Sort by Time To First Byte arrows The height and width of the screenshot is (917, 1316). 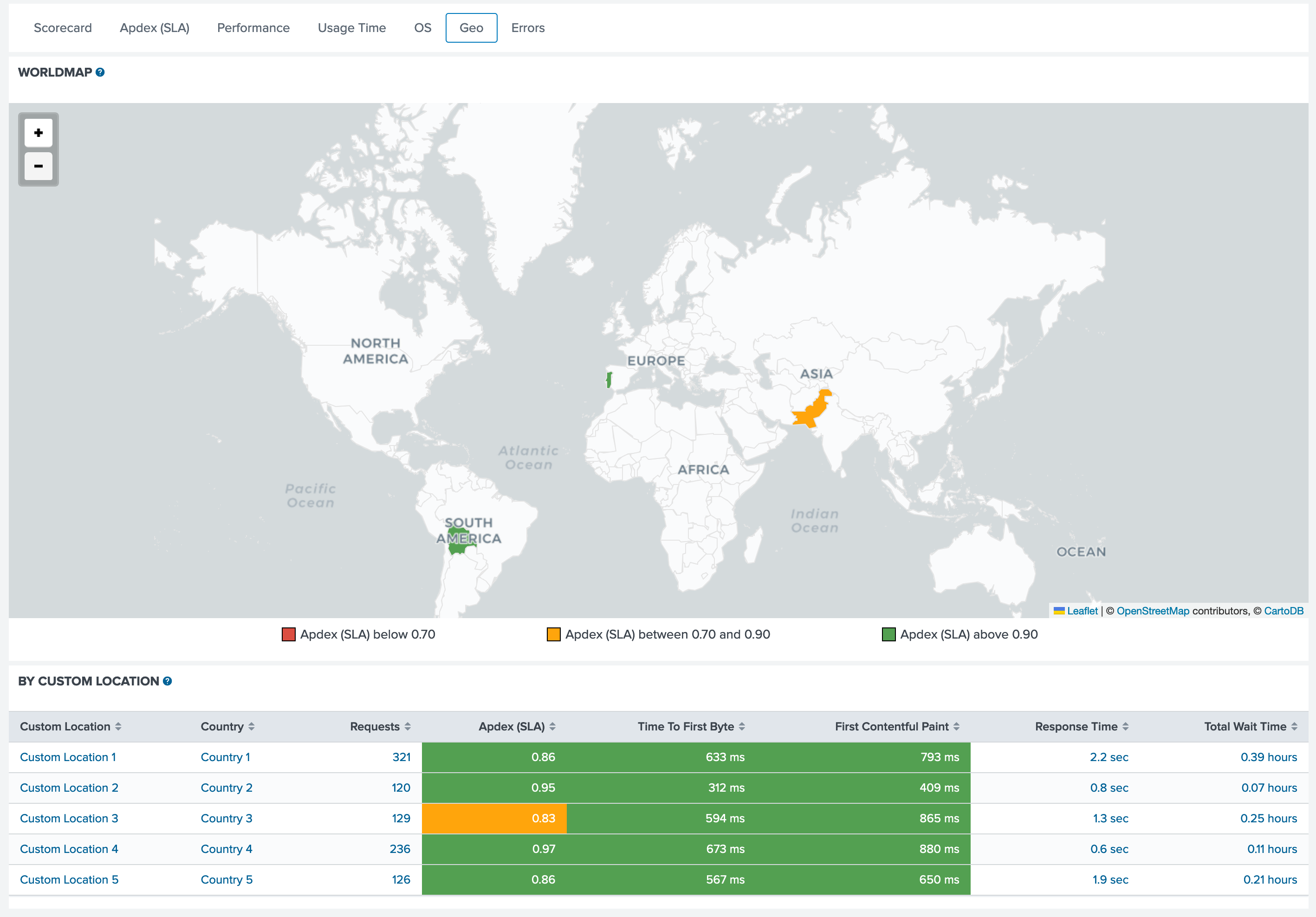(742, 726)
